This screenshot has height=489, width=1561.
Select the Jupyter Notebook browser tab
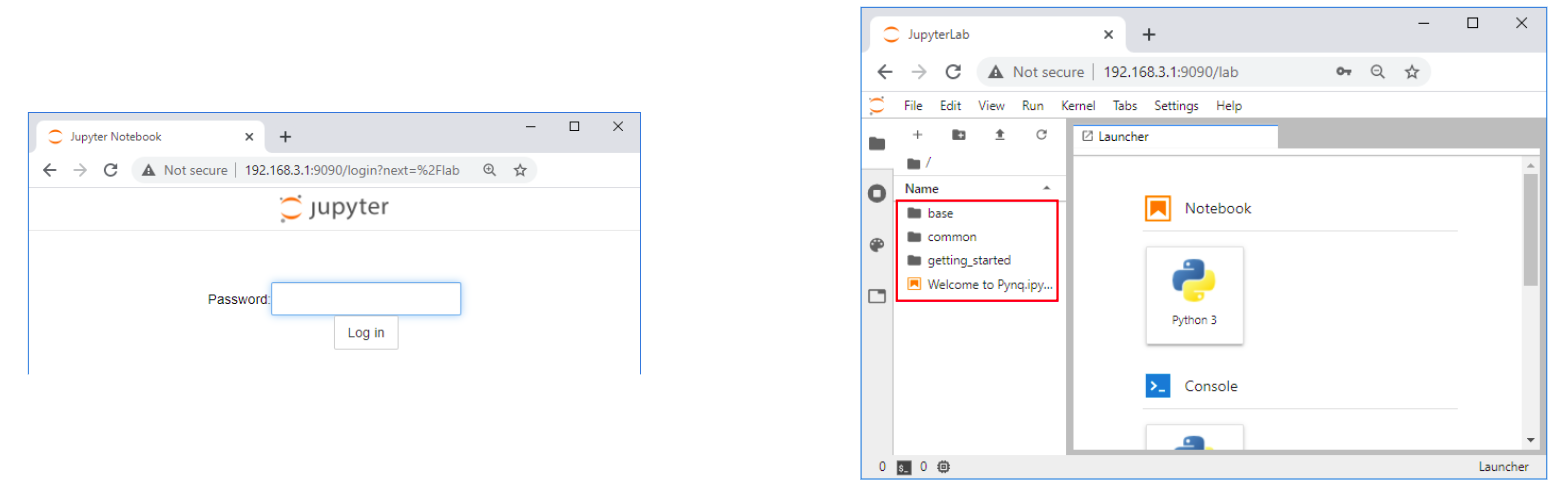pos(150,137)
